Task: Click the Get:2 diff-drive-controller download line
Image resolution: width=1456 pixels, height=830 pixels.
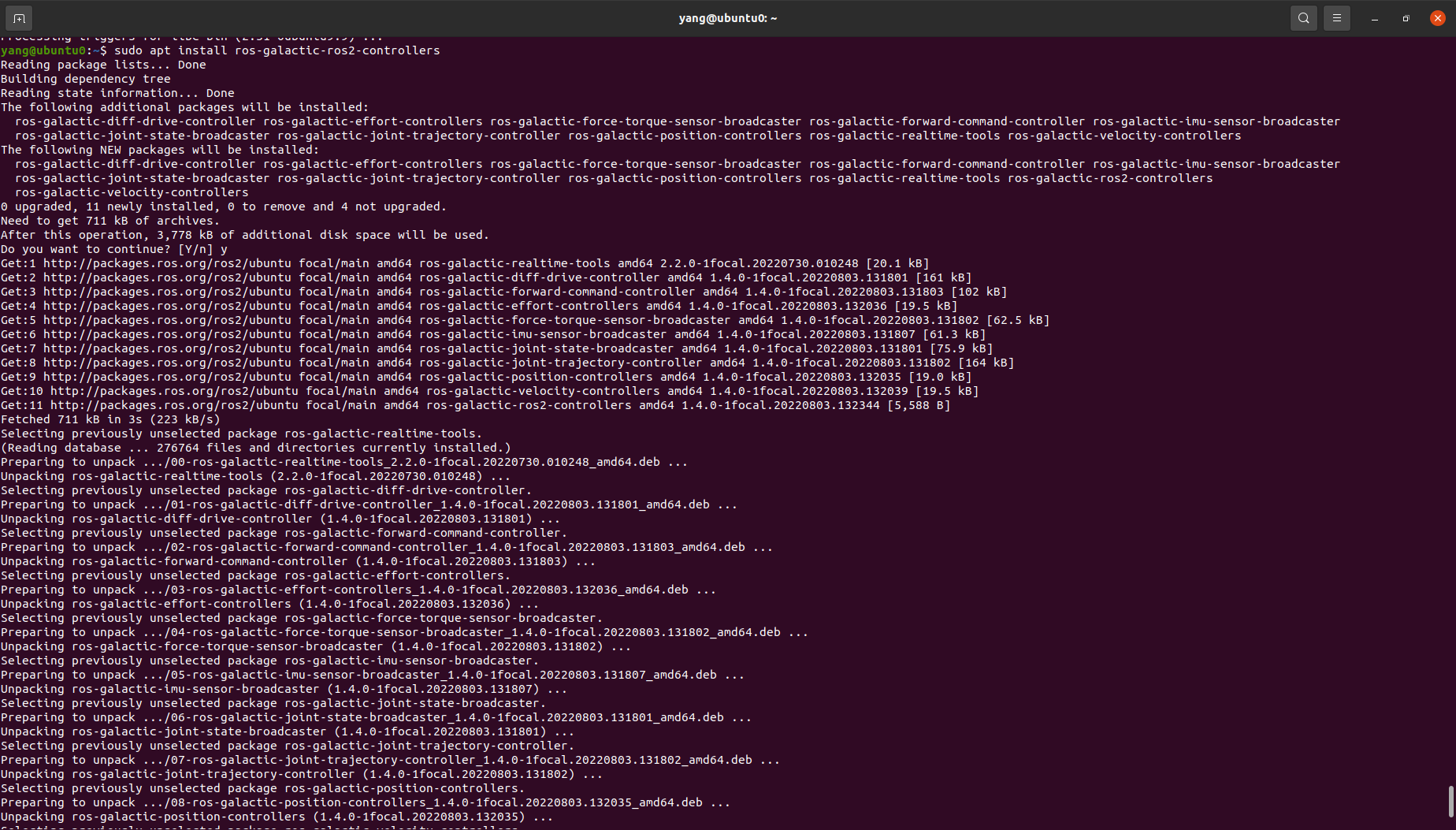Action: pos(486,277)
